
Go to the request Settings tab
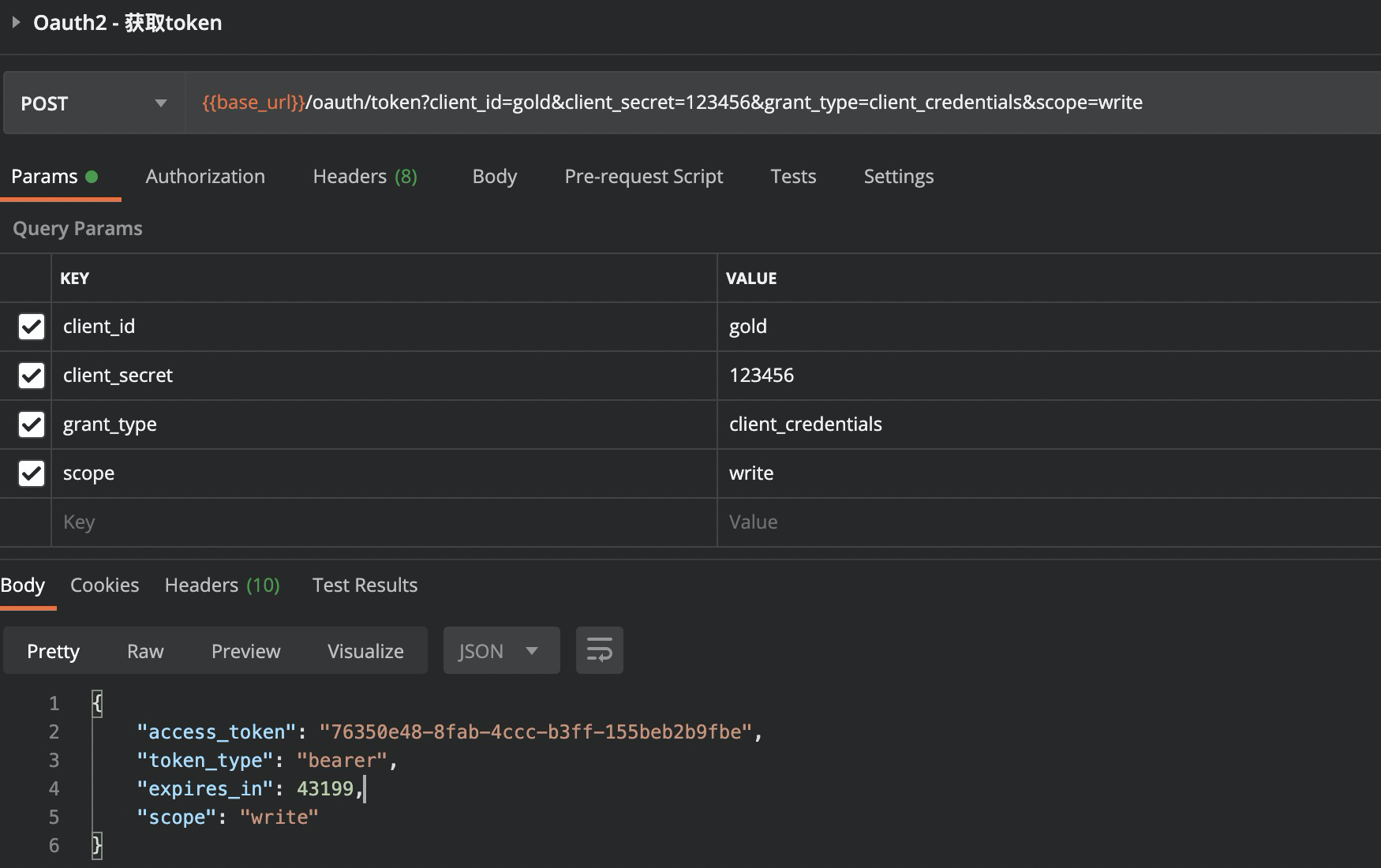tap(898, 177)
